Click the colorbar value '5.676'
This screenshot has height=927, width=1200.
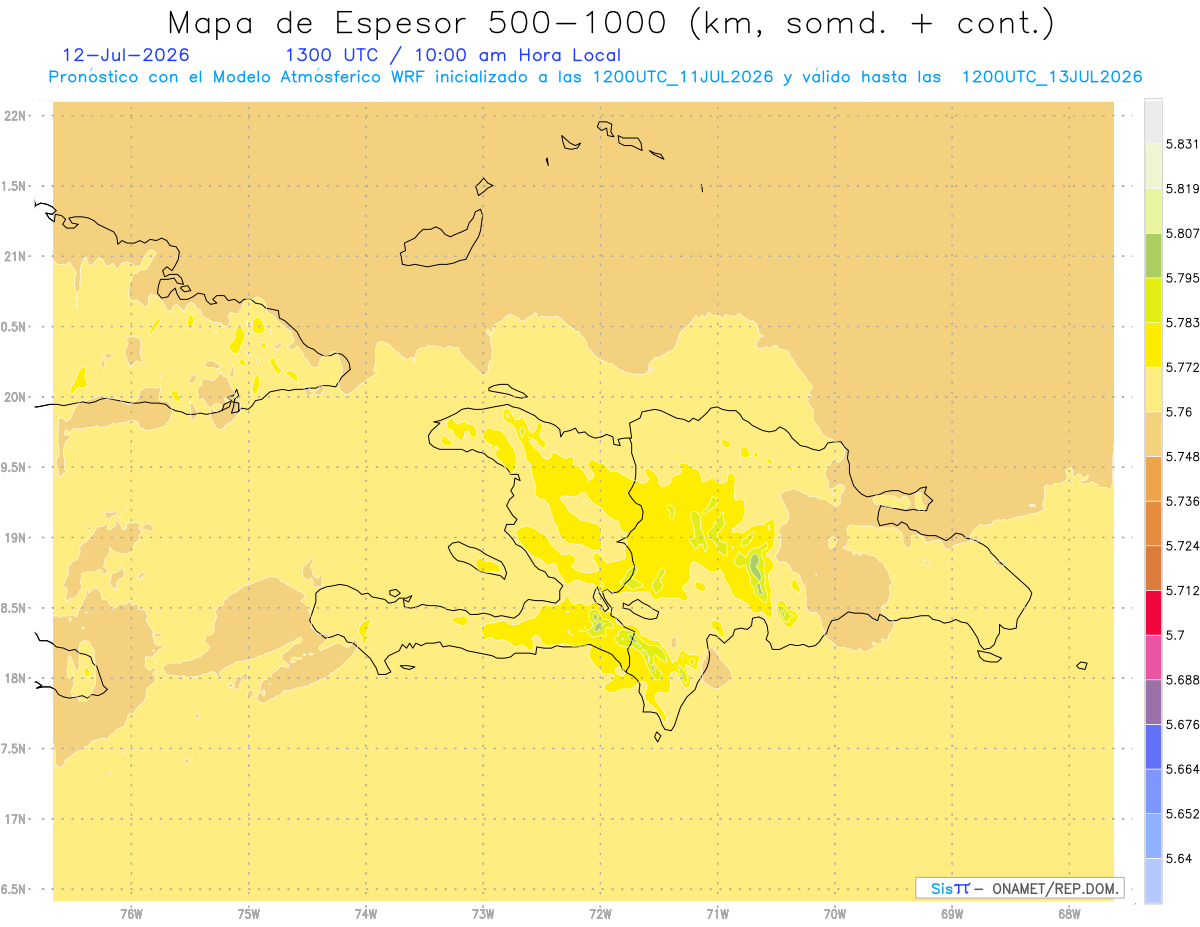pyautogui.click(x=1183, y=725)
